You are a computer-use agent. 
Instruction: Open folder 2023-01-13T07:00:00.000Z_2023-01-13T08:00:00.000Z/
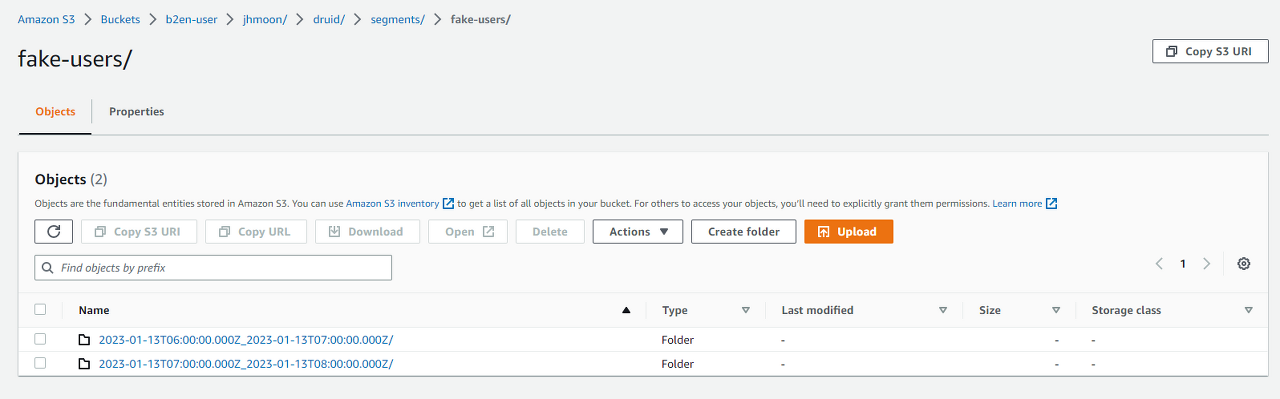coord(246,364)
